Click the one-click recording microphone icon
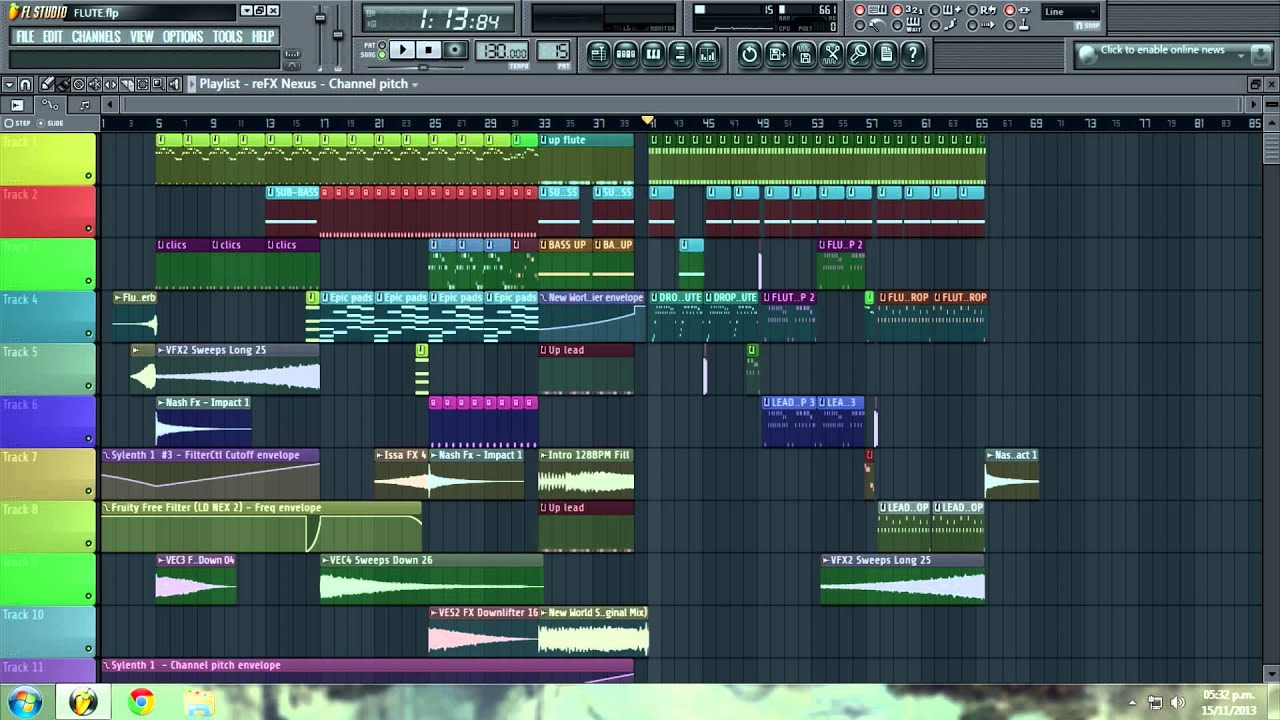This screenshot has height=720, width=1280. coord(858,54)
